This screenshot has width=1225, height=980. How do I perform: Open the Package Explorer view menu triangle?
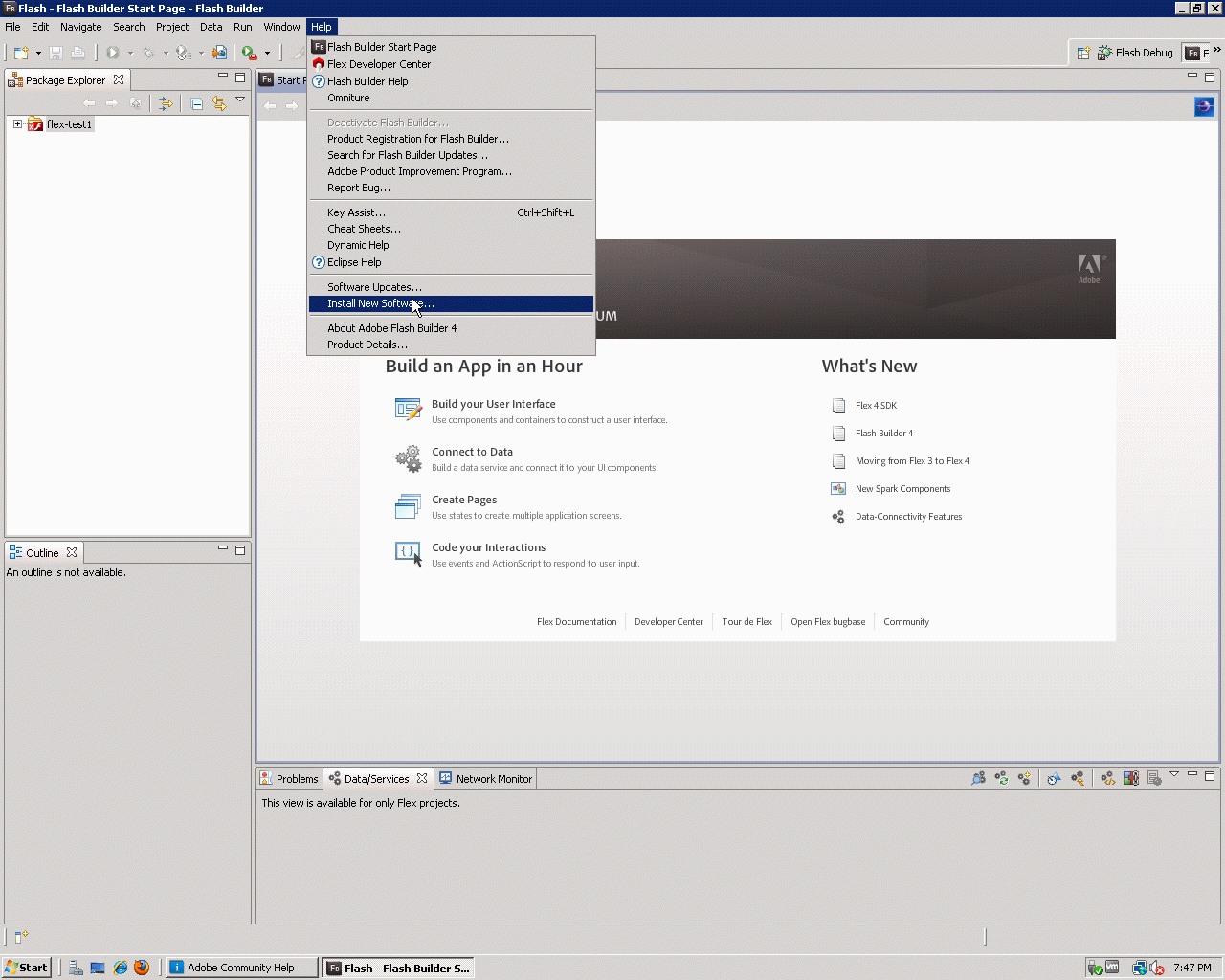coord(240,100)
